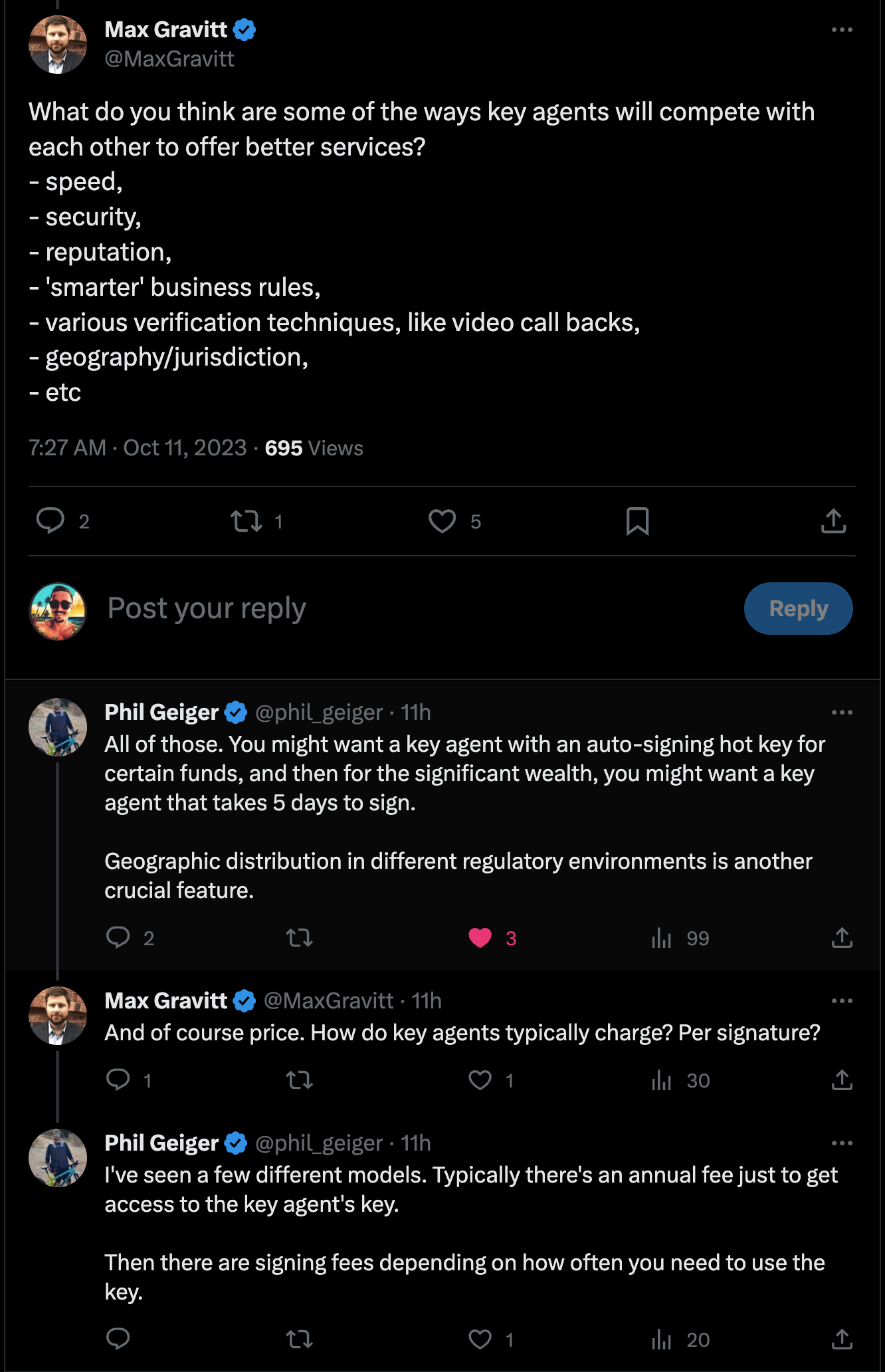The height and width of the screenshot is (1372, 885).
Task: Open more options on Max's price reply
Action: [x=842, y=1001]
